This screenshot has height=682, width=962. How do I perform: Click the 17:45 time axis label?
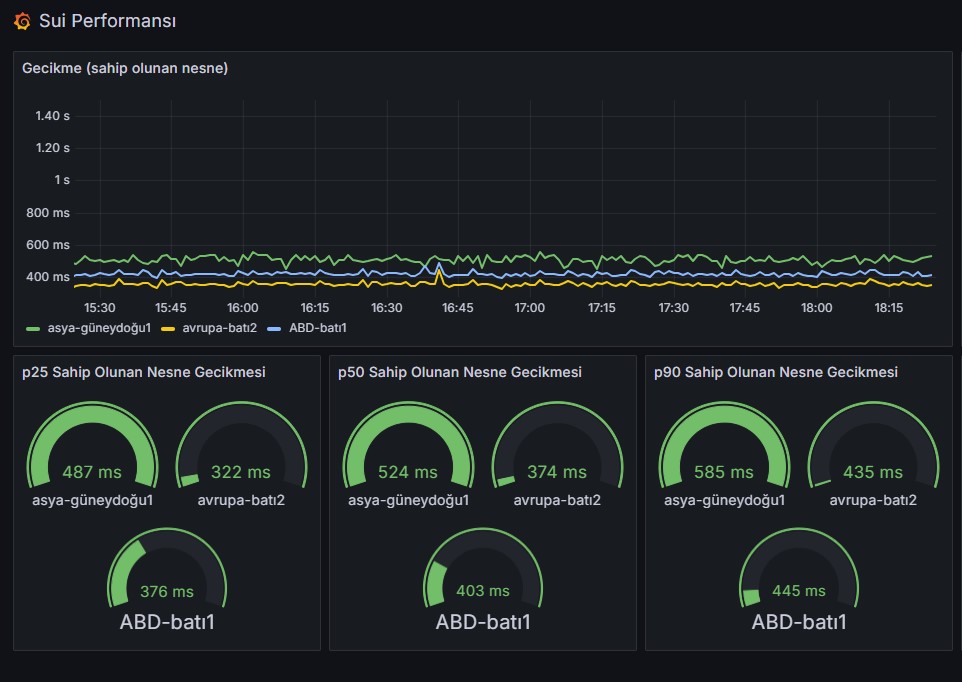[745, 308]
